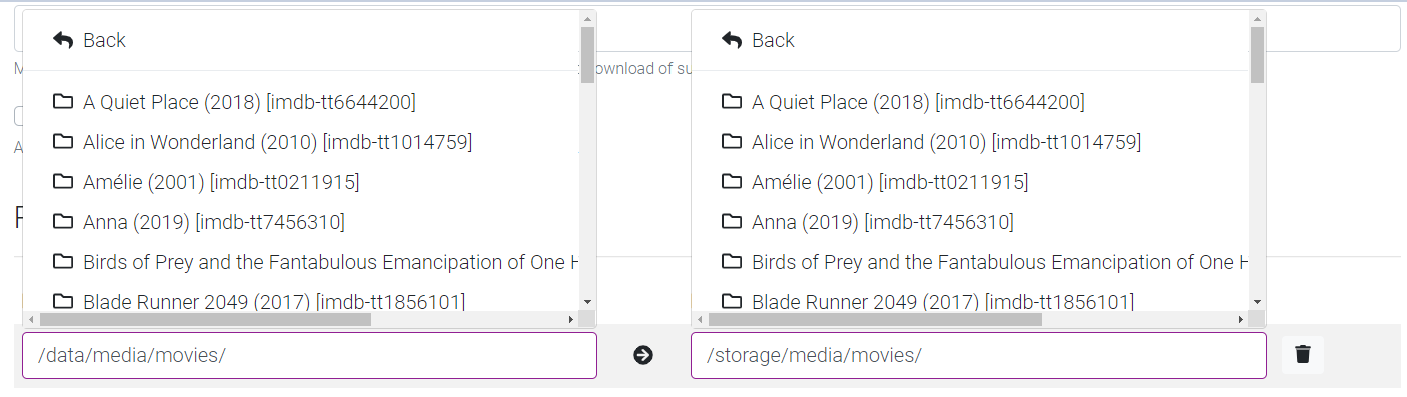Click right browser horizontal scrollbar right arrow
This screenshot has height=397, width=1407.
click(1241, 320)
